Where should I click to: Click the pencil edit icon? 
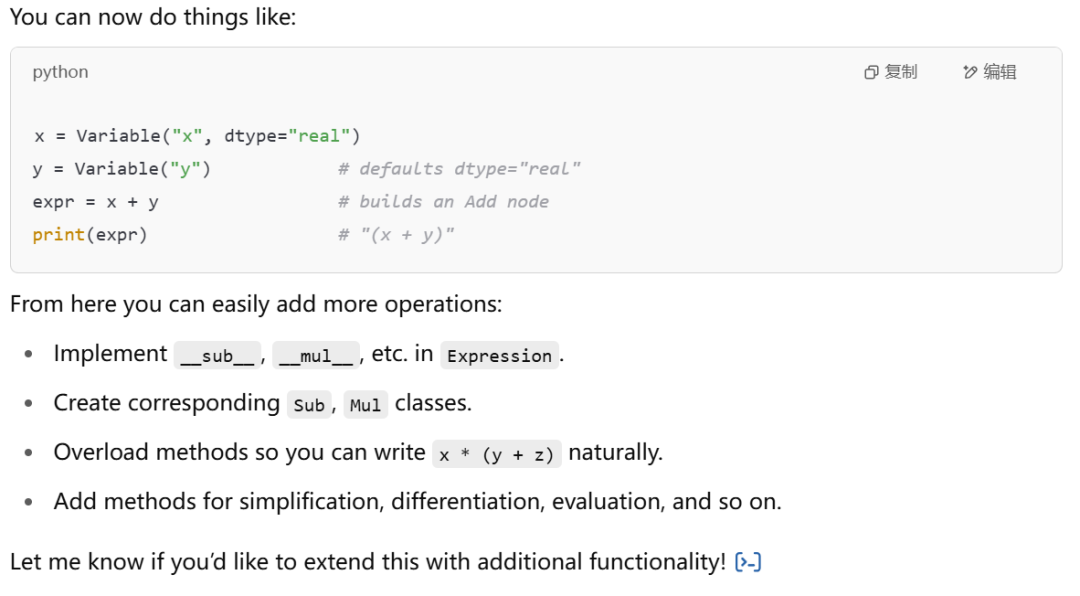(970, 72)
